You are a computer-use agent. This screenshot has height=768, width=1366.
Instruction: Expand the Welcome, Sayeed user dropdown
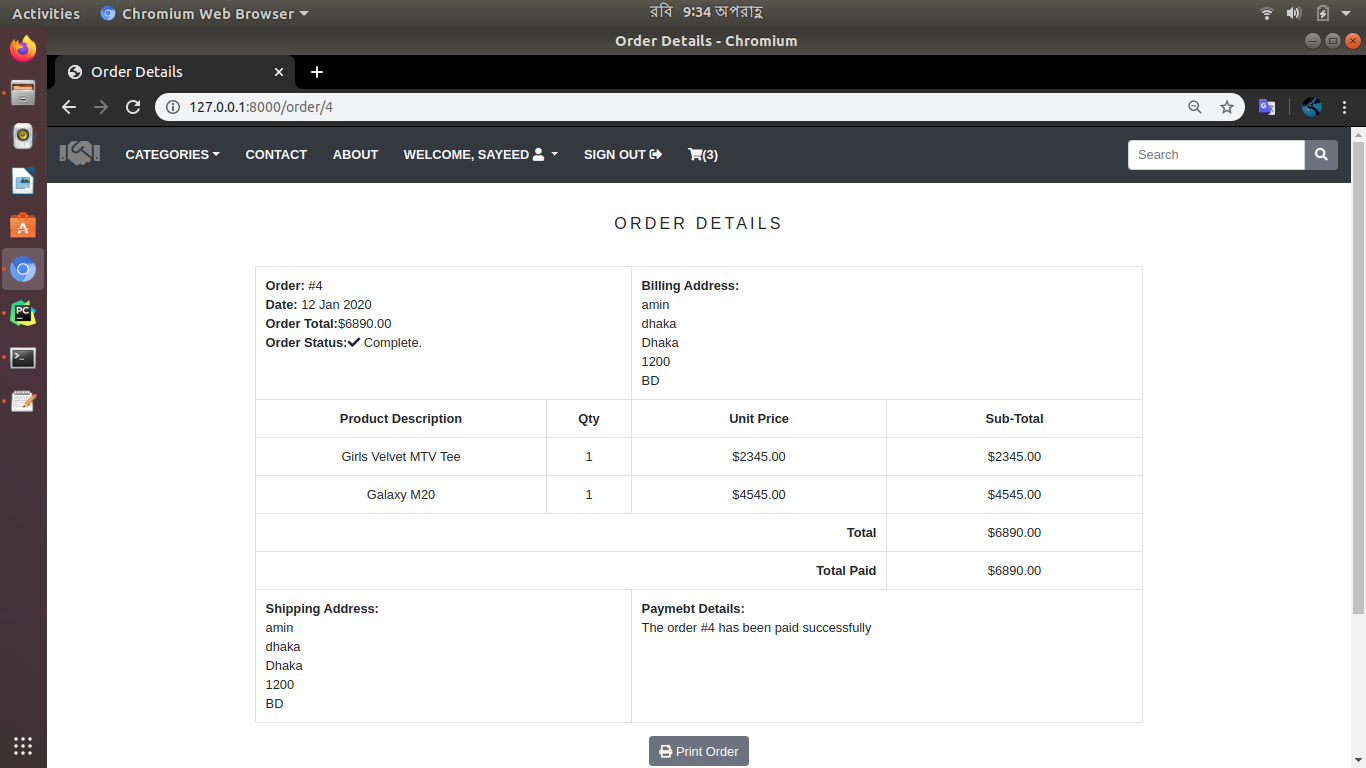tap(481, 154)
